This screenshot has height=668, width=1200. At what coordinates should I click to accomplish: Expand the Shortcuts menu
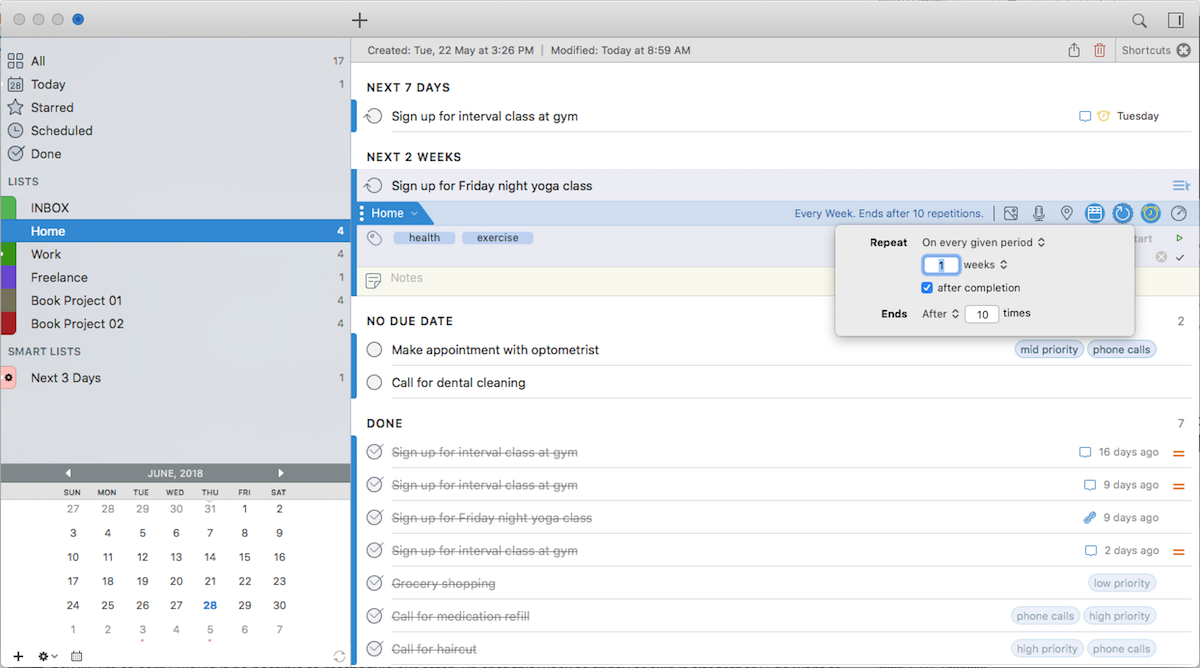1154,50
